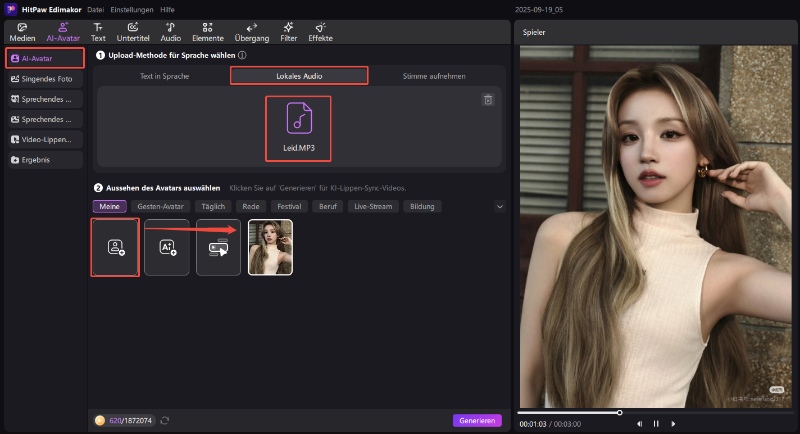Click the Spieler panel title

[x=534, y=32]
